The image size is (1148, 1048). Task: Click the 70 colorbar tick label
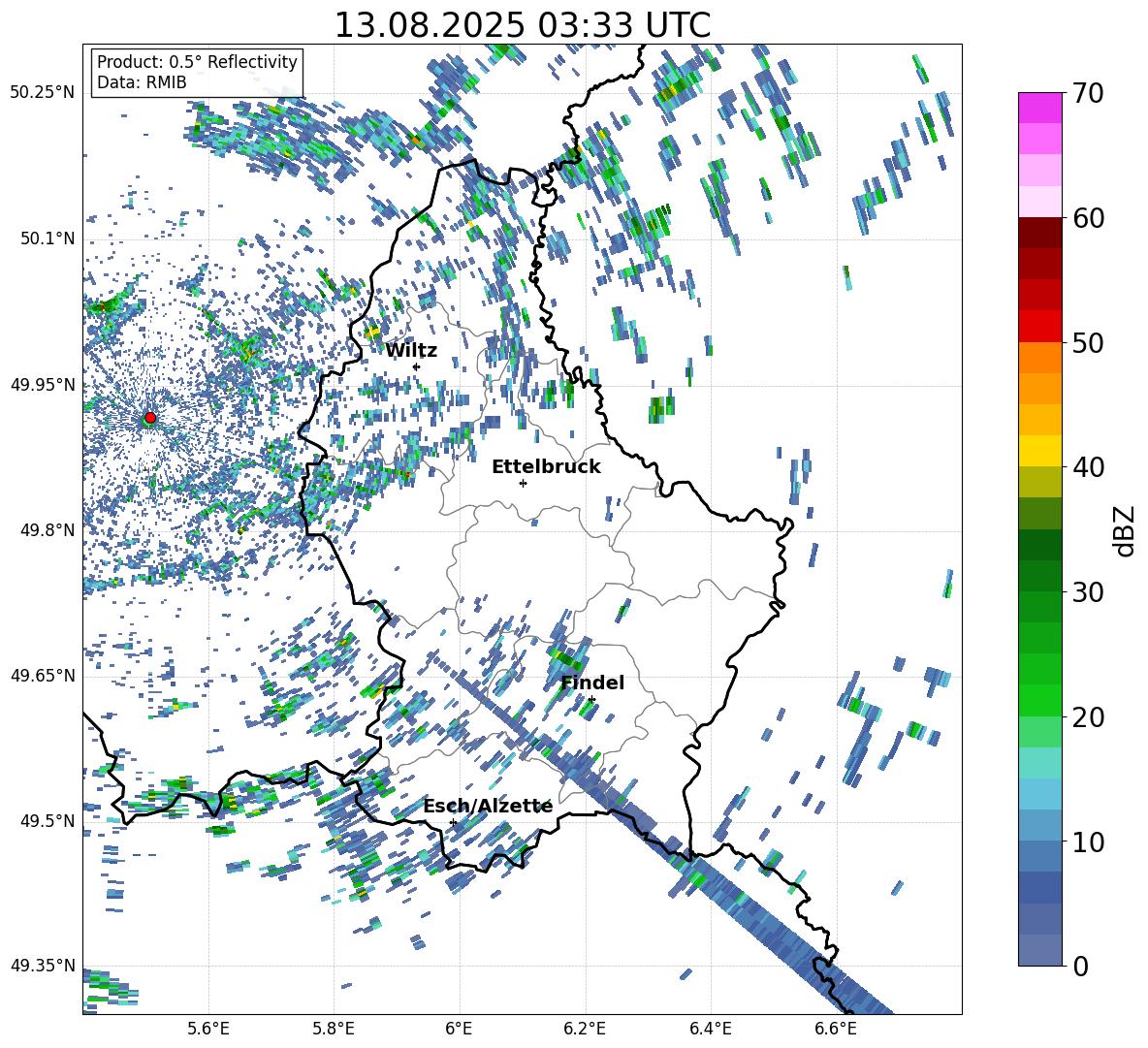[x=1088, y=93]
